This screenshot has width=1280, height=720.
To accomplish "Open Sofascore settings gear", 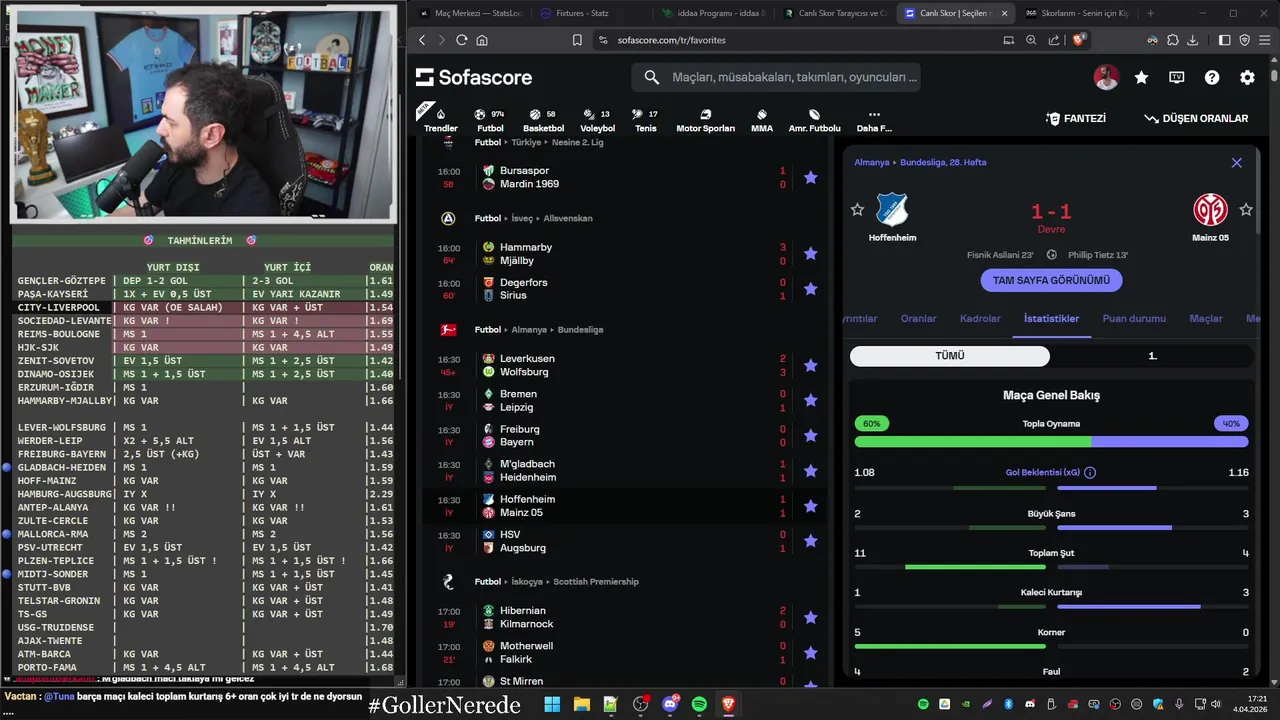I will tap(1247, 77).
